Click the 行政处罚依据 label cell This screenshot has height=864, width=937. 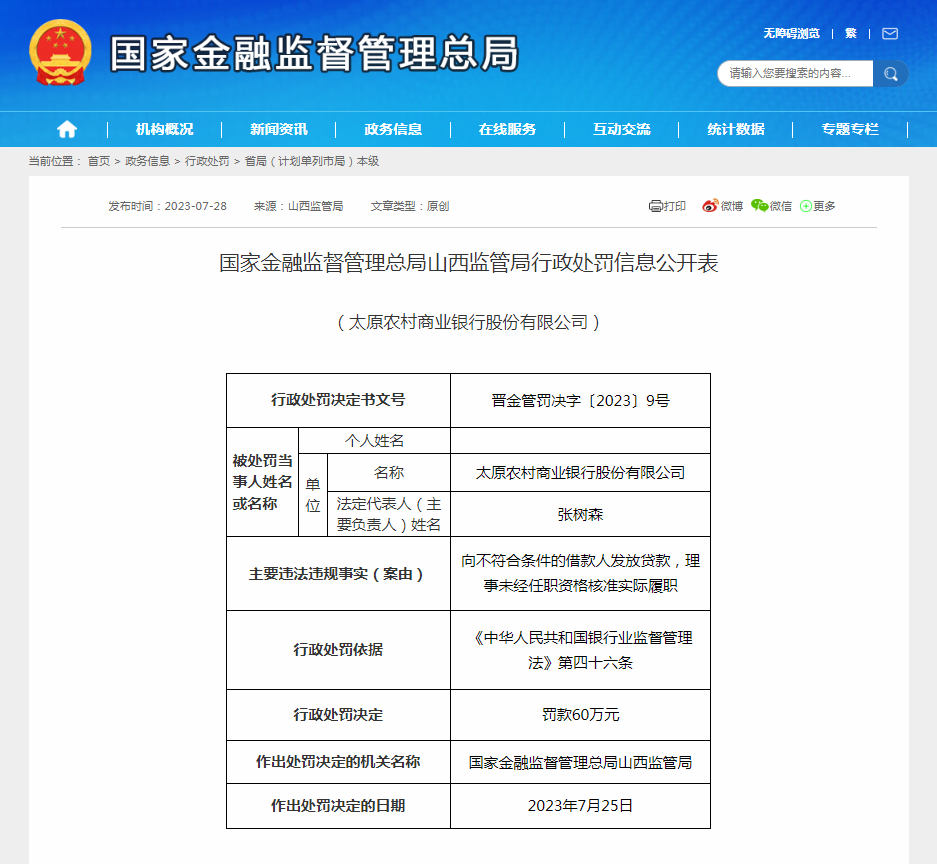tap(338, 649)
